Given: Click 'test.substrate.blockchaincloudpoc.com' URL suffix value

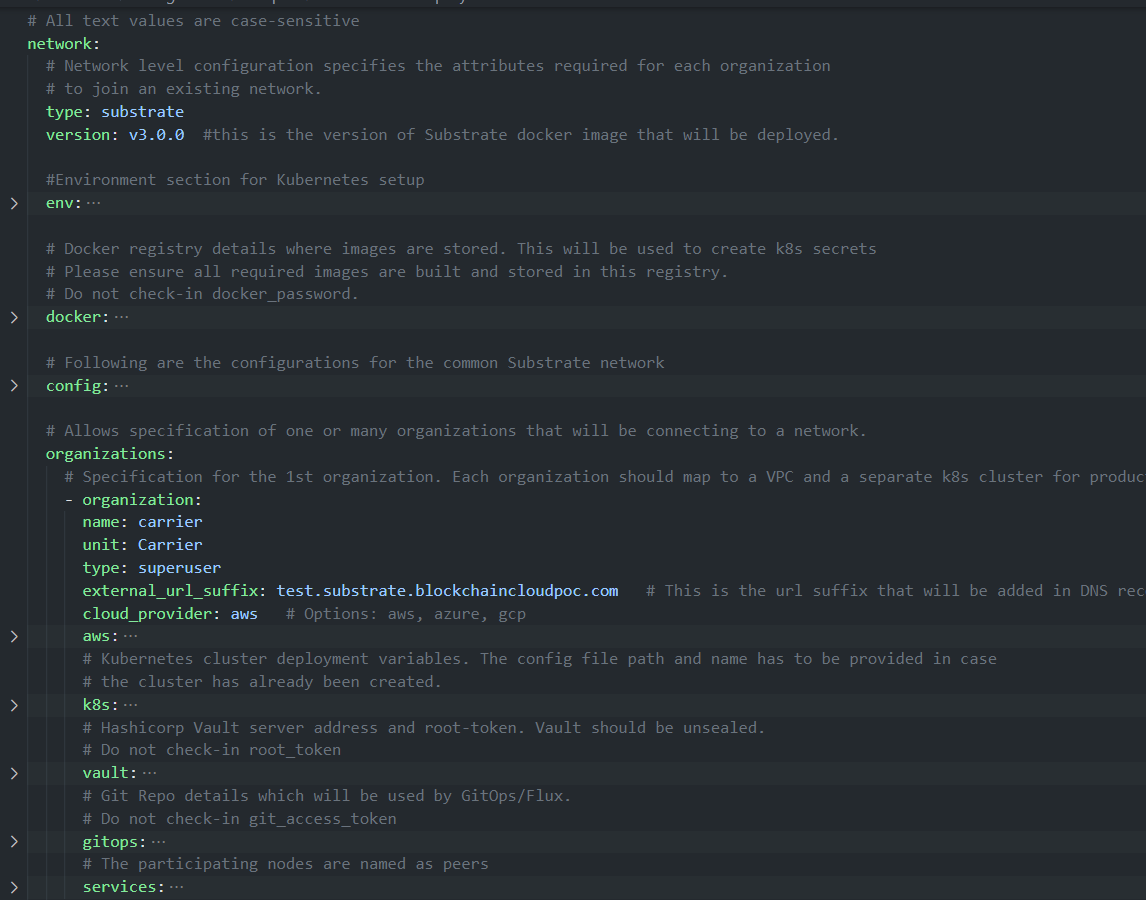Looking at the screenshot, I should [x=447, y=591].
